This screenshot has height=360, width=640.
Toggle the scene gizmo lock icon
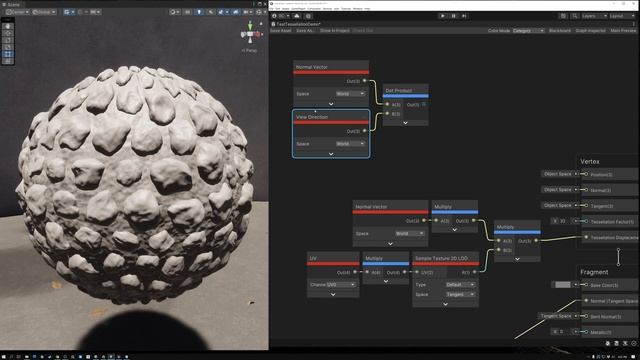pyautogui.click(x=261, y=24)
